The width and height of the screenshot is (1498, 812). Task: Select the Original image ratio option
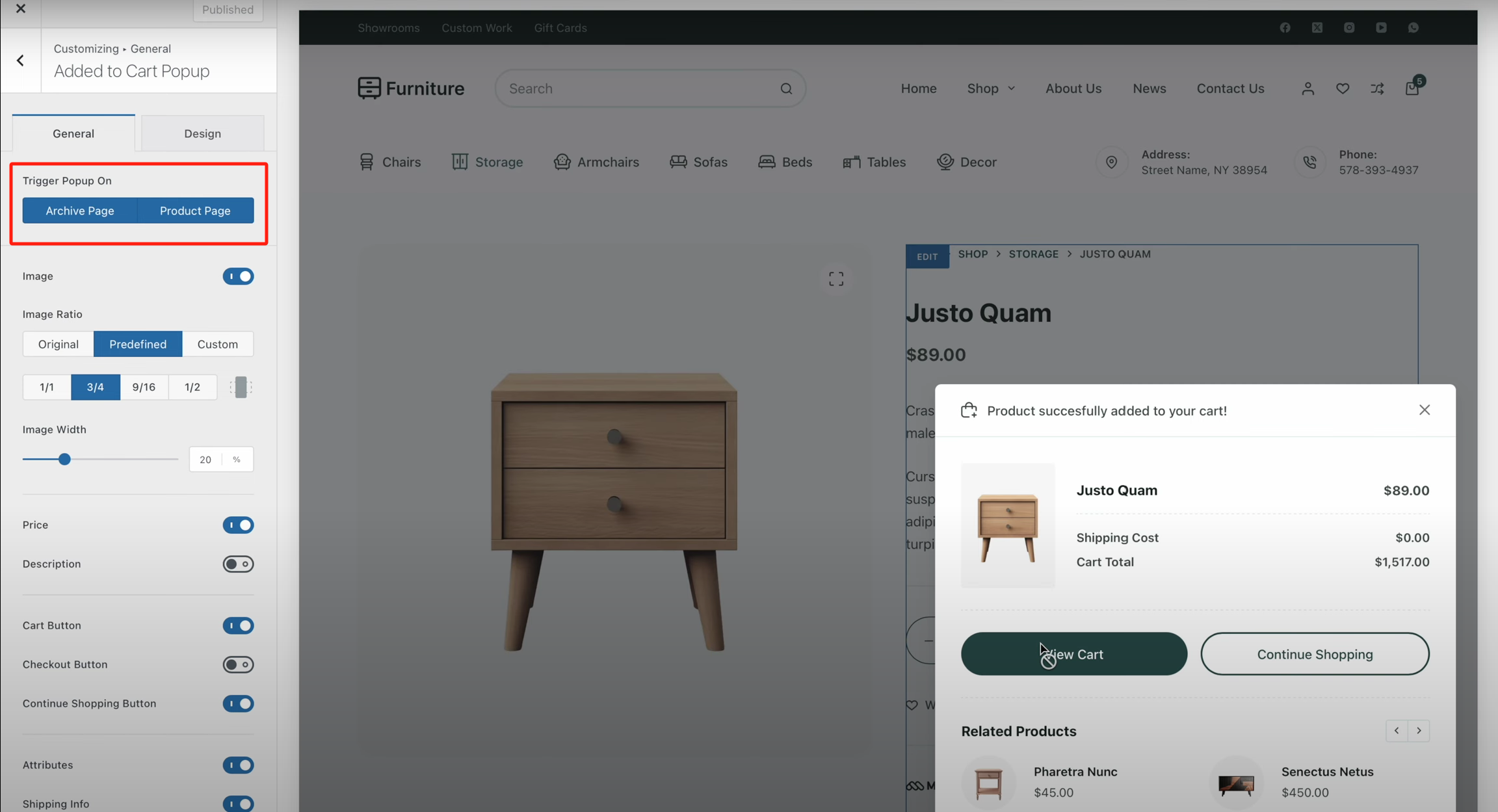58,344
